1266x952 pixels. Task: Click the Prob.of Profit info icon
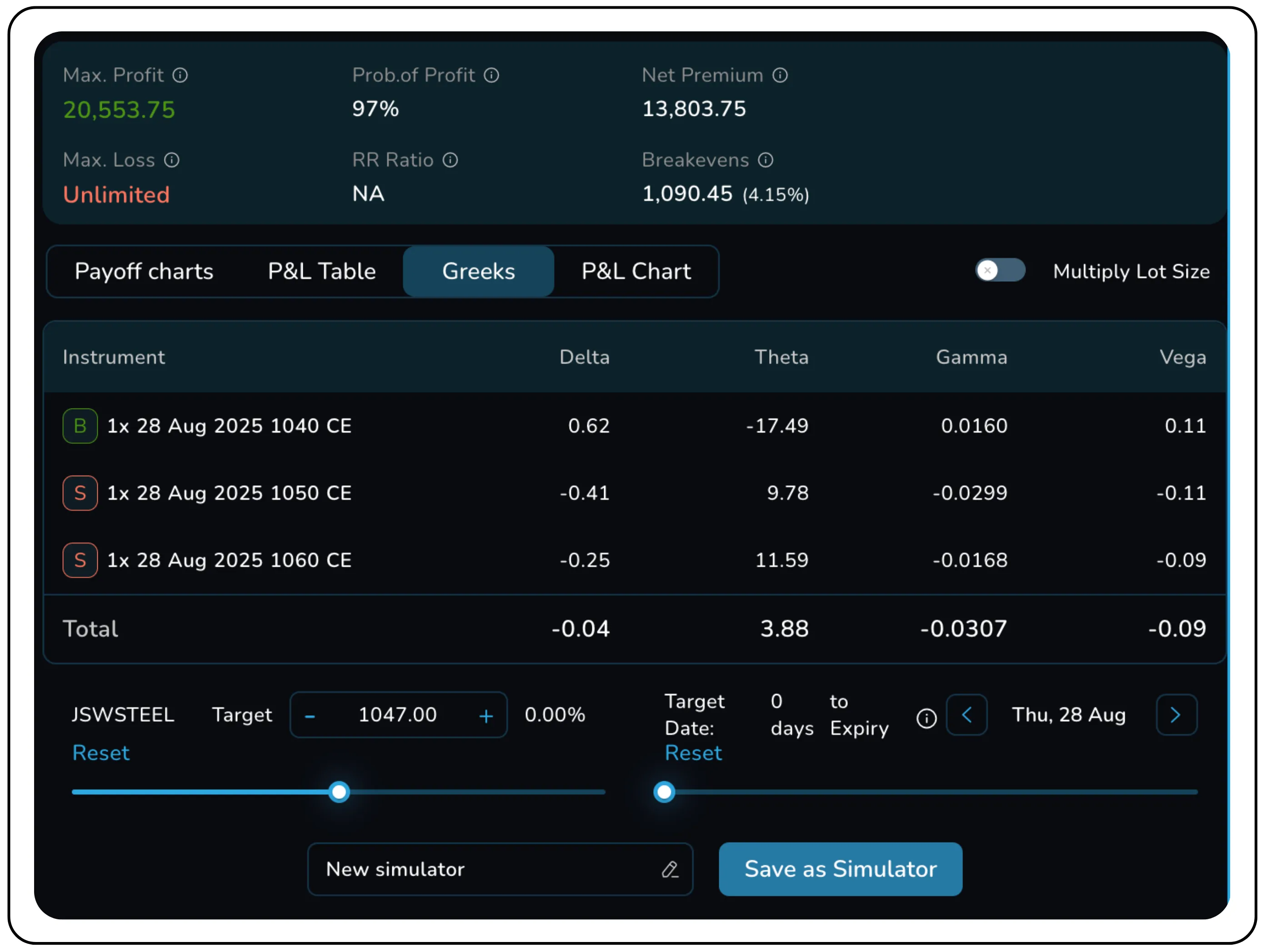(491, 75)
